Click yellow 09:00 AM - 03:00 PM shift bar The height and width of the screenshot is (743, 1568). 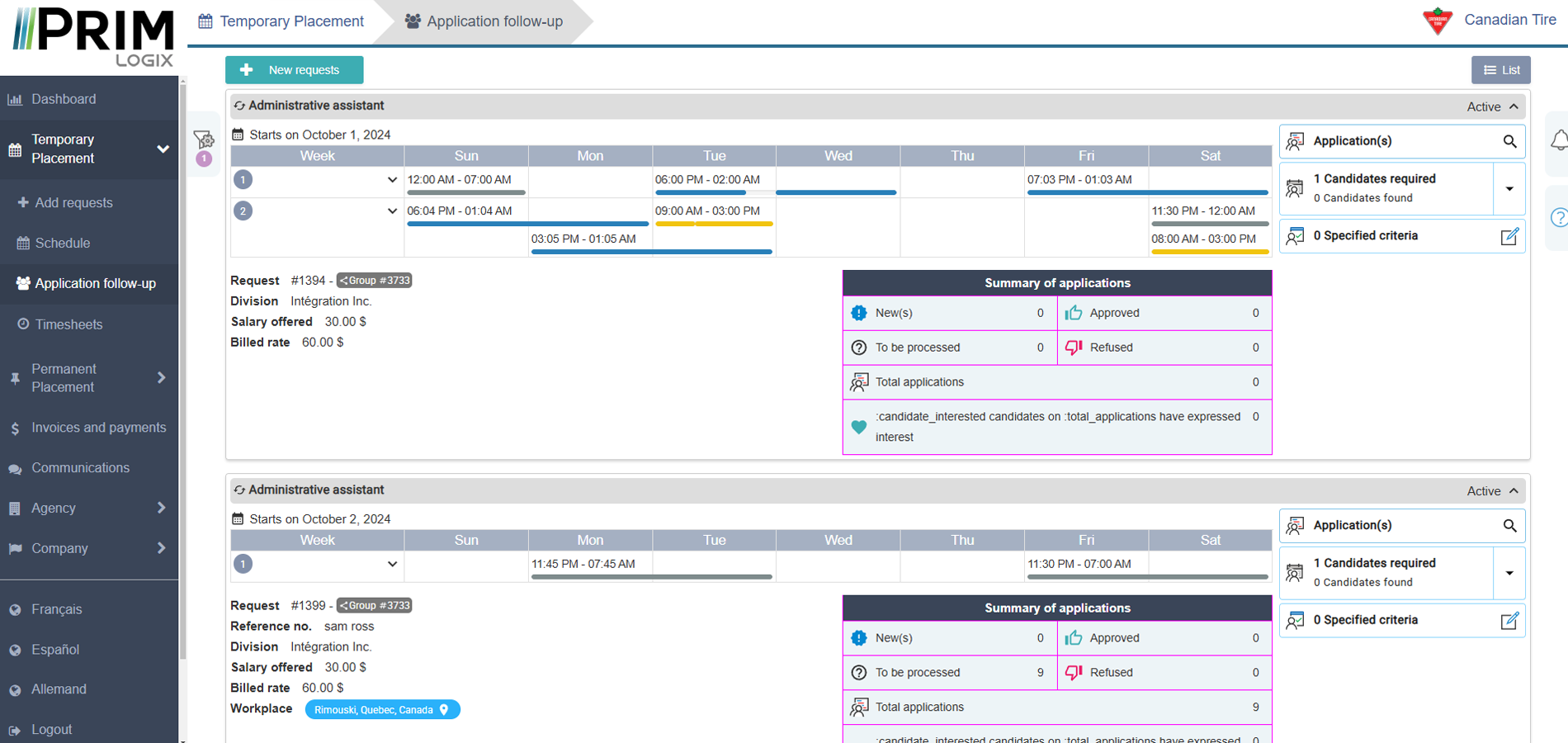point(714,224)
